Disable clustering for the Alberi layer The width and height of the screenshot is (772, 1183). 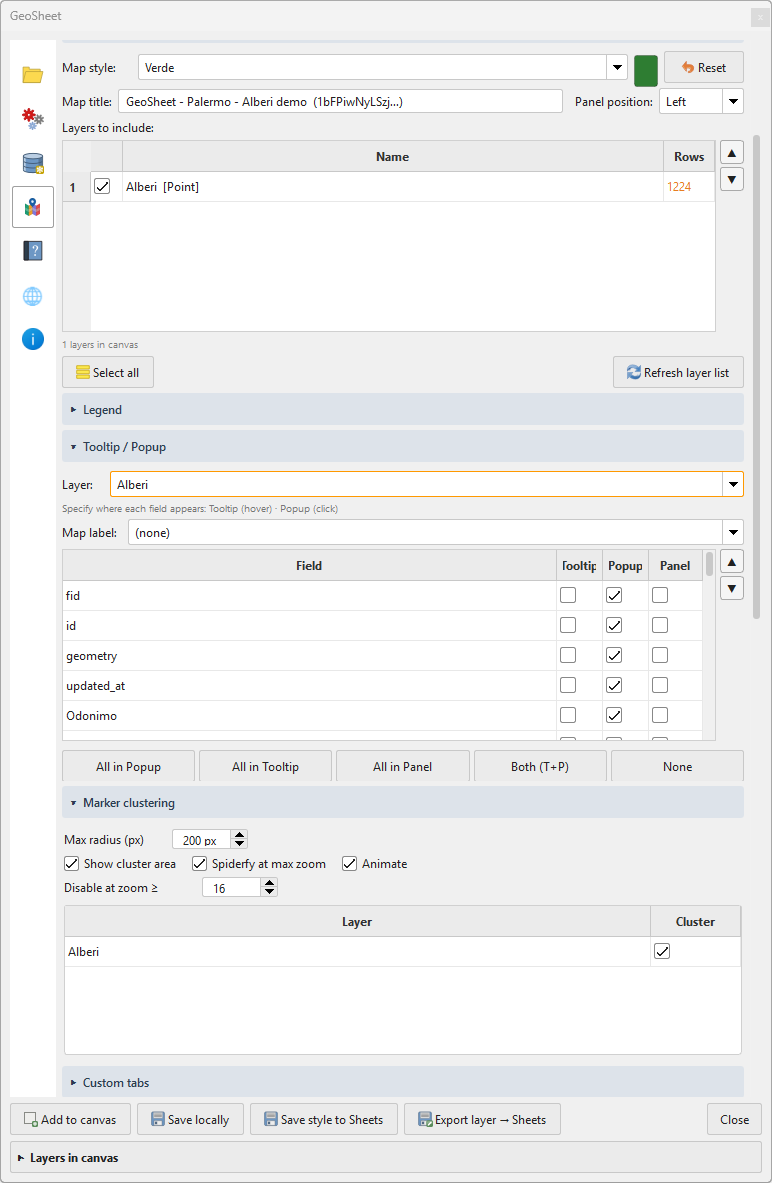[662, 951]
